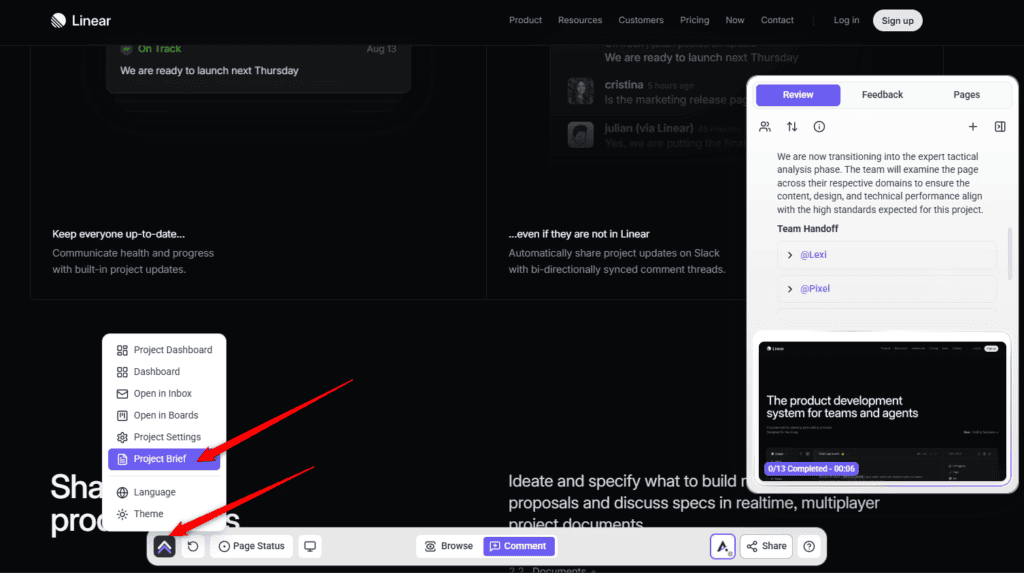This screenshot has height=573, width=1024.
Task: Click the sun icon next to Theme
Action: tap(122, 514)
